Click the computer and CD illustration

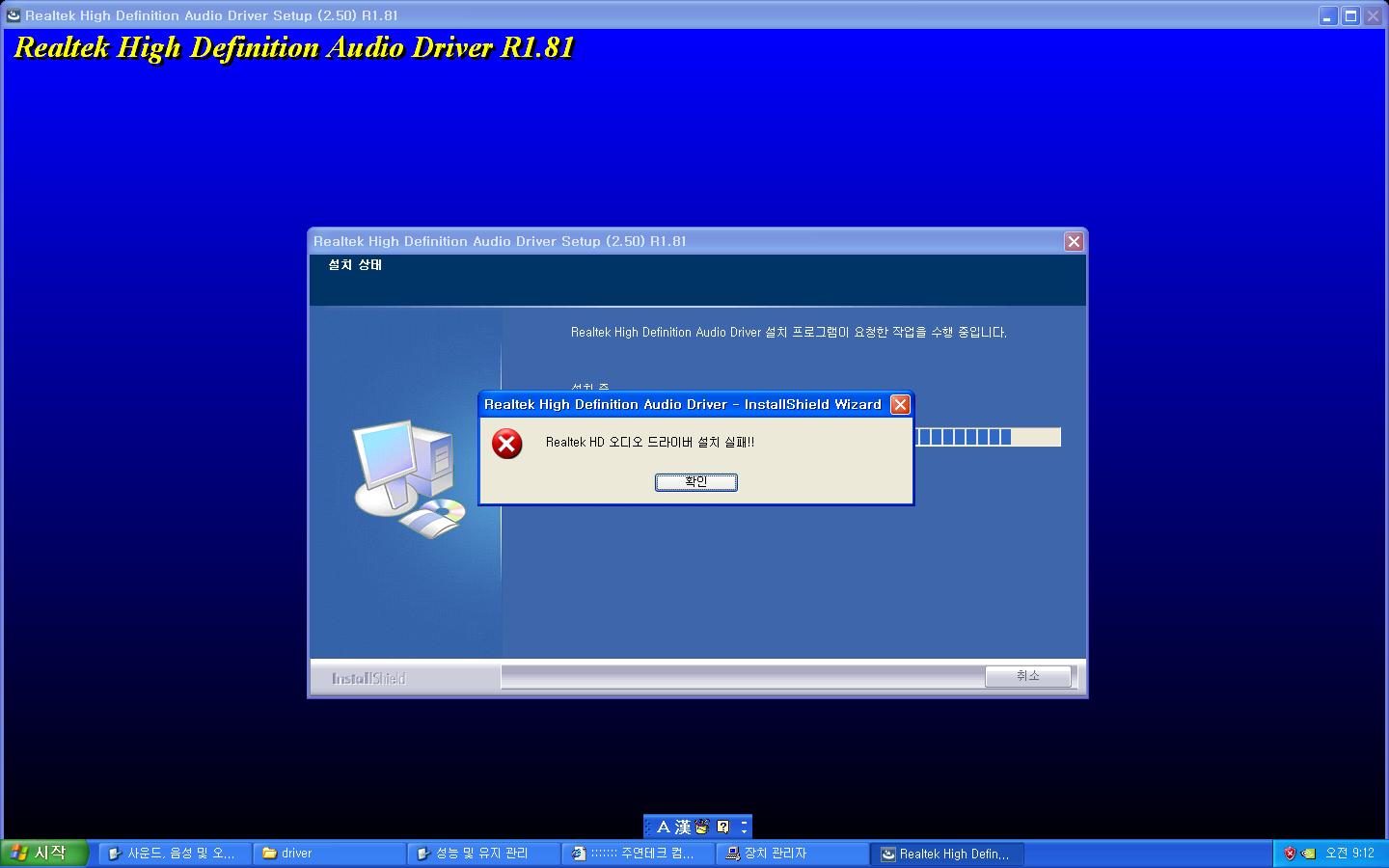pyautogui.click(x=410, y=478)
